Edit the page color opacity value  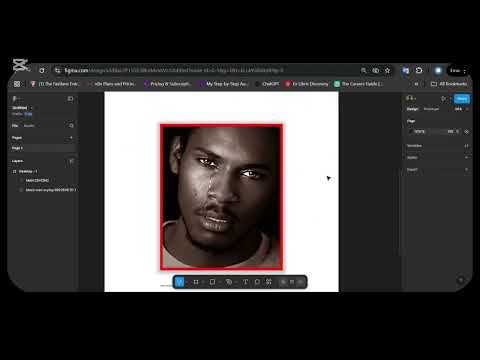click(x=452, y=132)
